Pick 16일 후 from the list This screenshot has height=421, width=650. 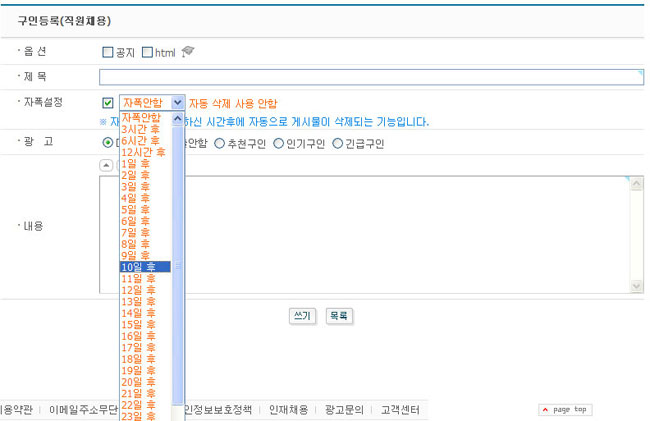(x=145, y=336)
